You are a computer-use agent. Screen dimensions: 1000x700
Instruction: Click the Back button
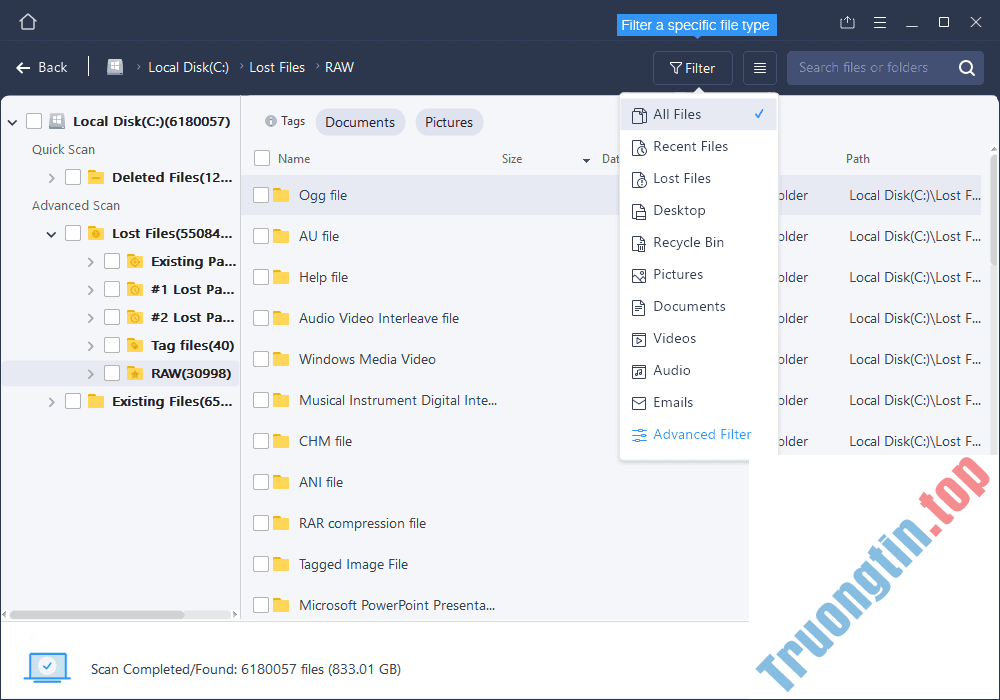tap(42, 67)
